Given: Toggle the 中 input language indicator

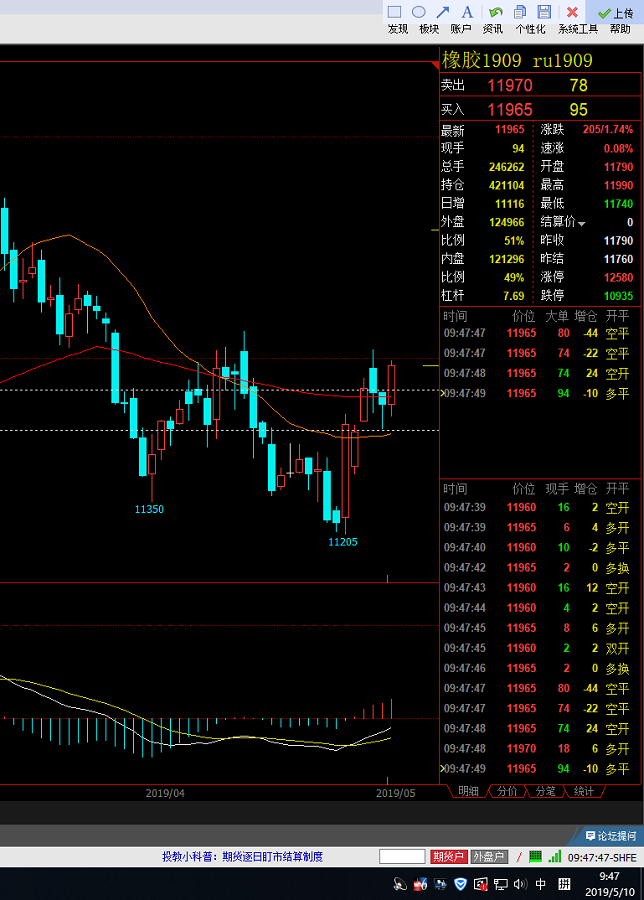Looking at the screenshot, I should coord(541,884).
